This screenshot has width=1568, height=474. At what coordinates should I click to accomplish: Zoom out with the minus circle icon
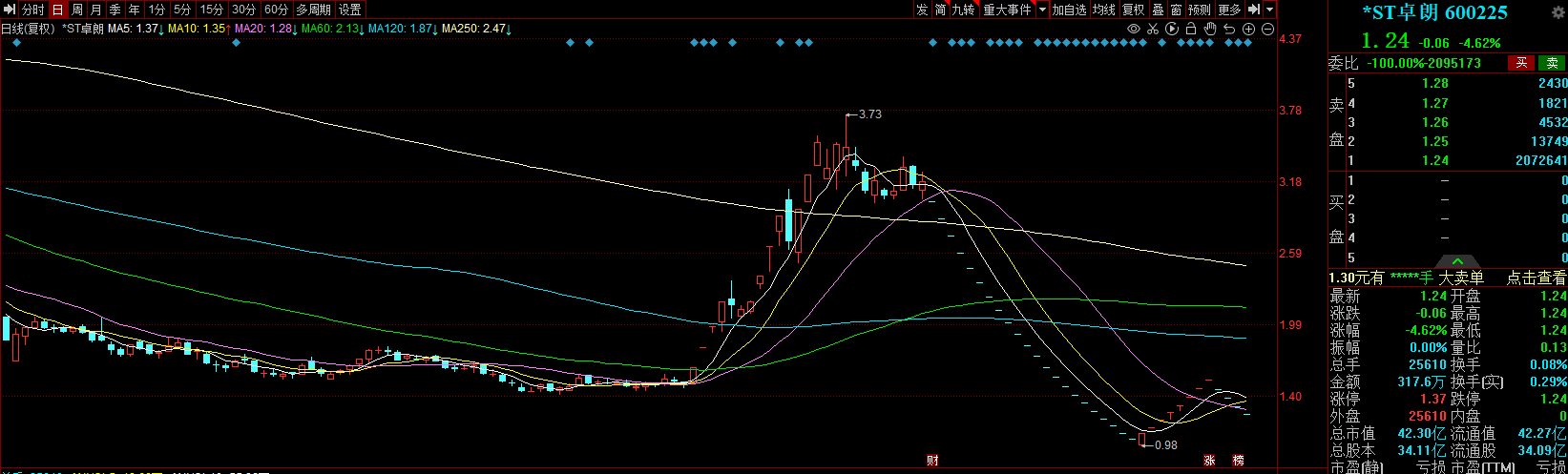click(x=1267, y=30)
